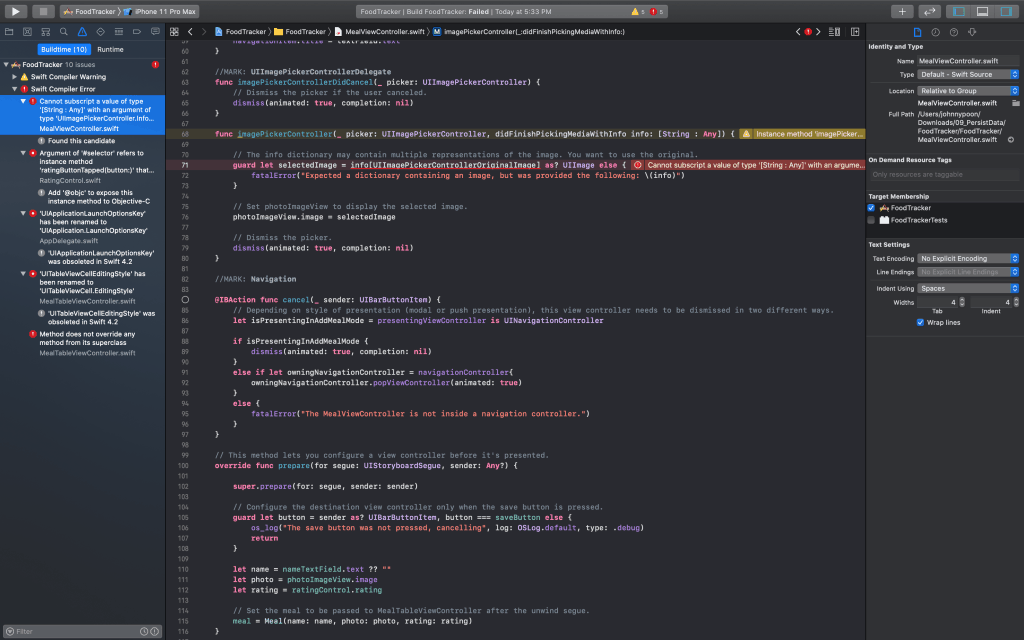Select the Issue navigator triangle icon
Image resolution: width=1024 pixels, height=640 pixels.
pyautogui.click(x=82, y=31)
